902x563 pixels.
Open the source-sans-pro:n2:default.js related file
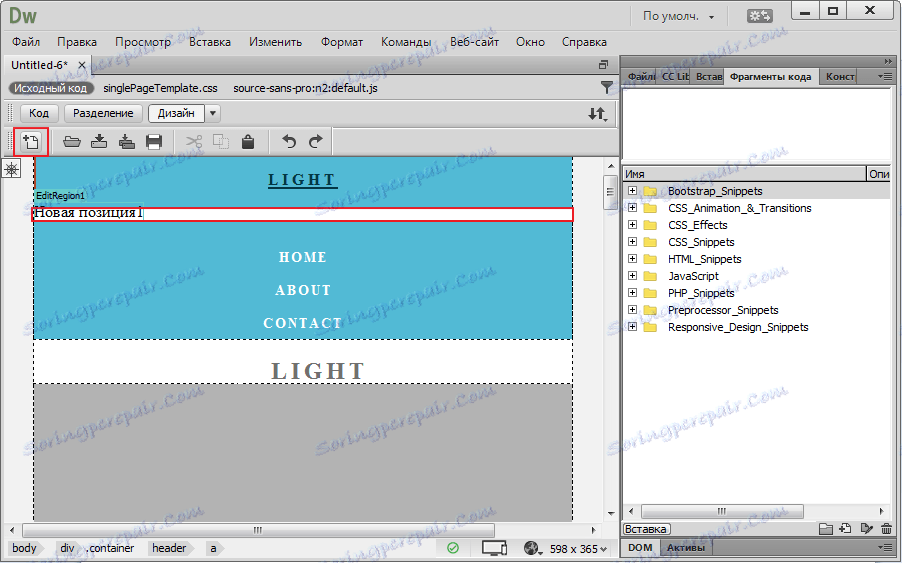(305, 88)
